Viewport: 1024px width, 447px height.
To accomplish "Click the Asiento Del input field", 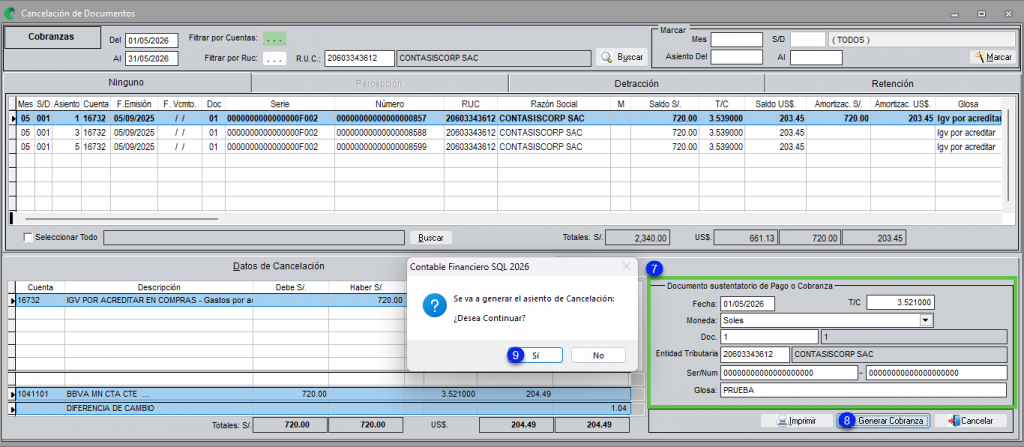I will [736, 58].
